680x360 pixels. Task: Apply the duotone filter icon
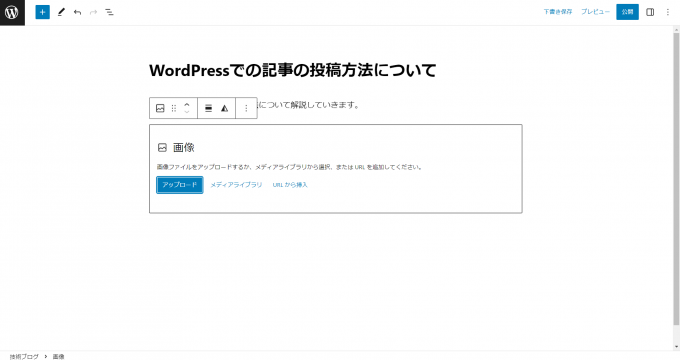click(x=224, y=108)
